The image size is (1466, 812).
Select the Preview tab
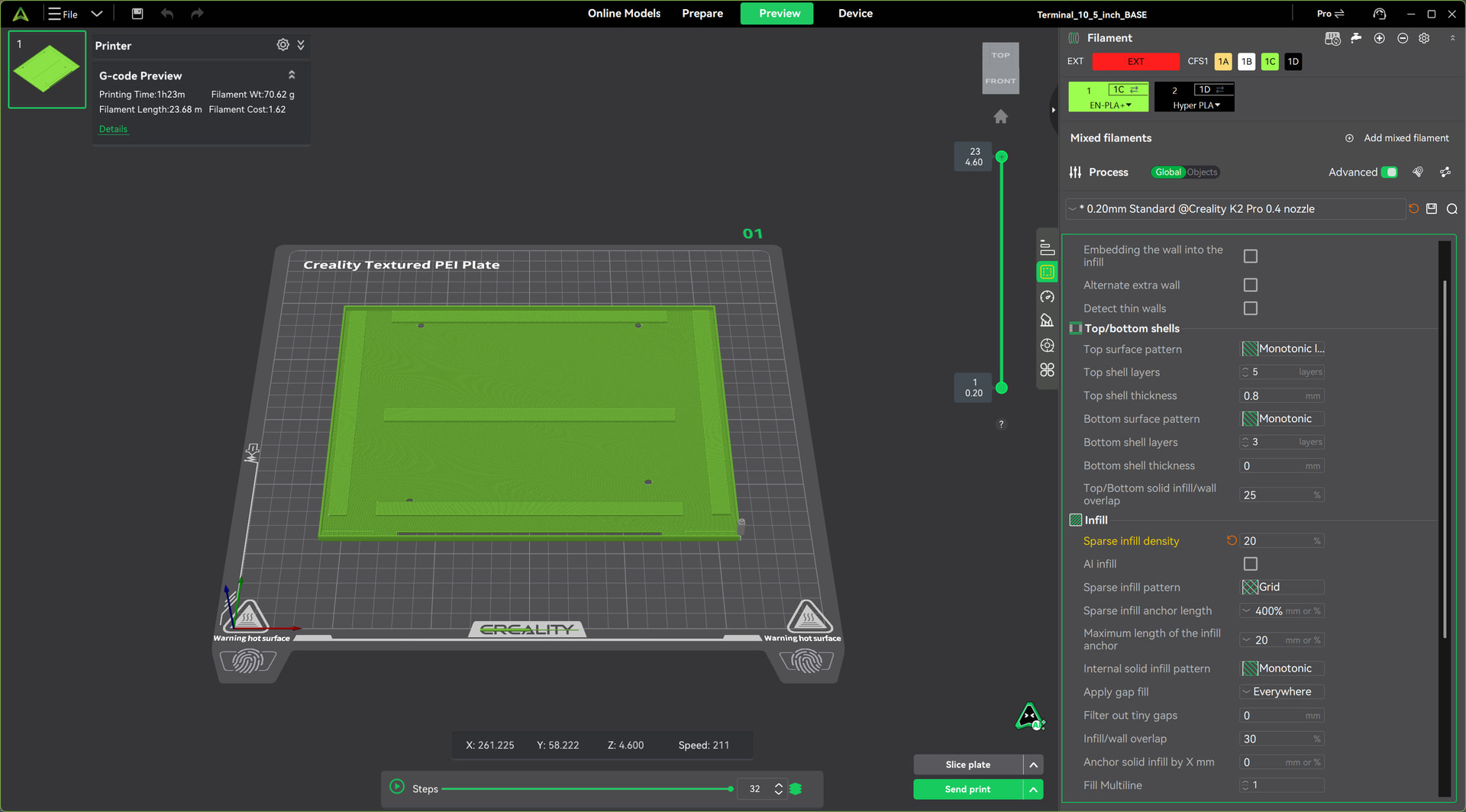(x=777, y=14)
